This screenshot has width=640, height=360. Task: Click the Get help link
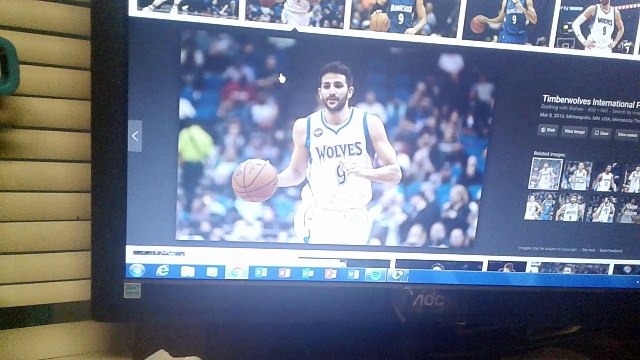(588, 249)
